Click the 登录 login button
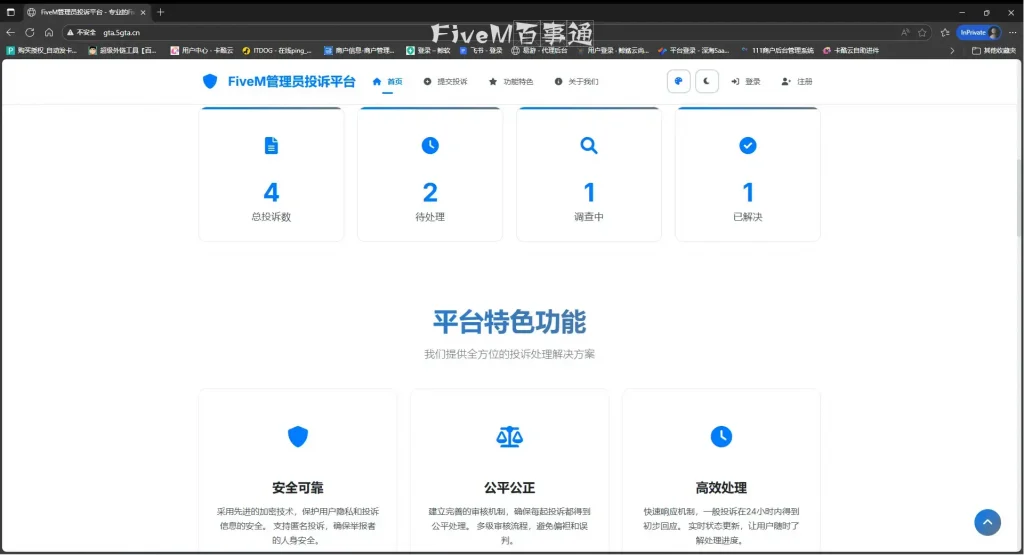Viewport: 1024px width, 555px height. [x=746, y=82]
